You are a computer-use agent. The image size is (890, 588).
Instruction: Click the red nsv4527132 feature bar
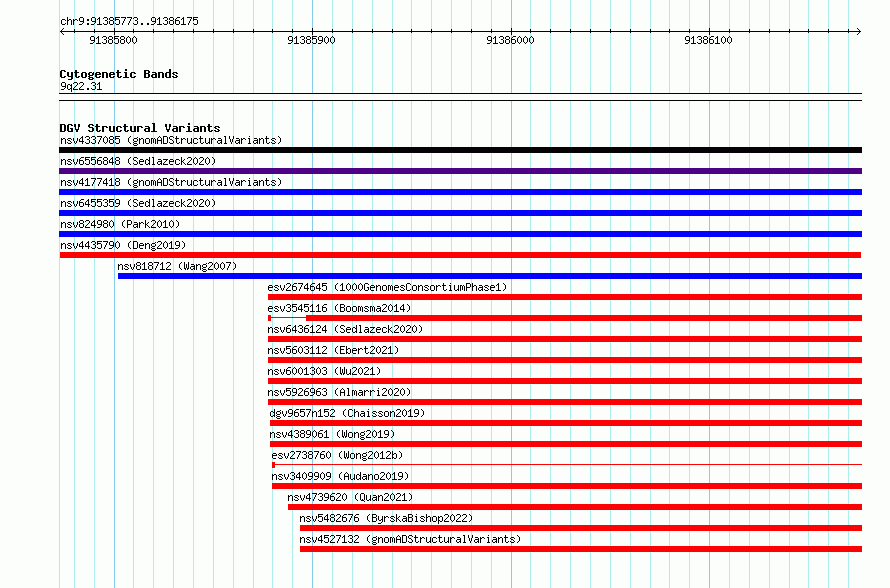pos(581,549)
